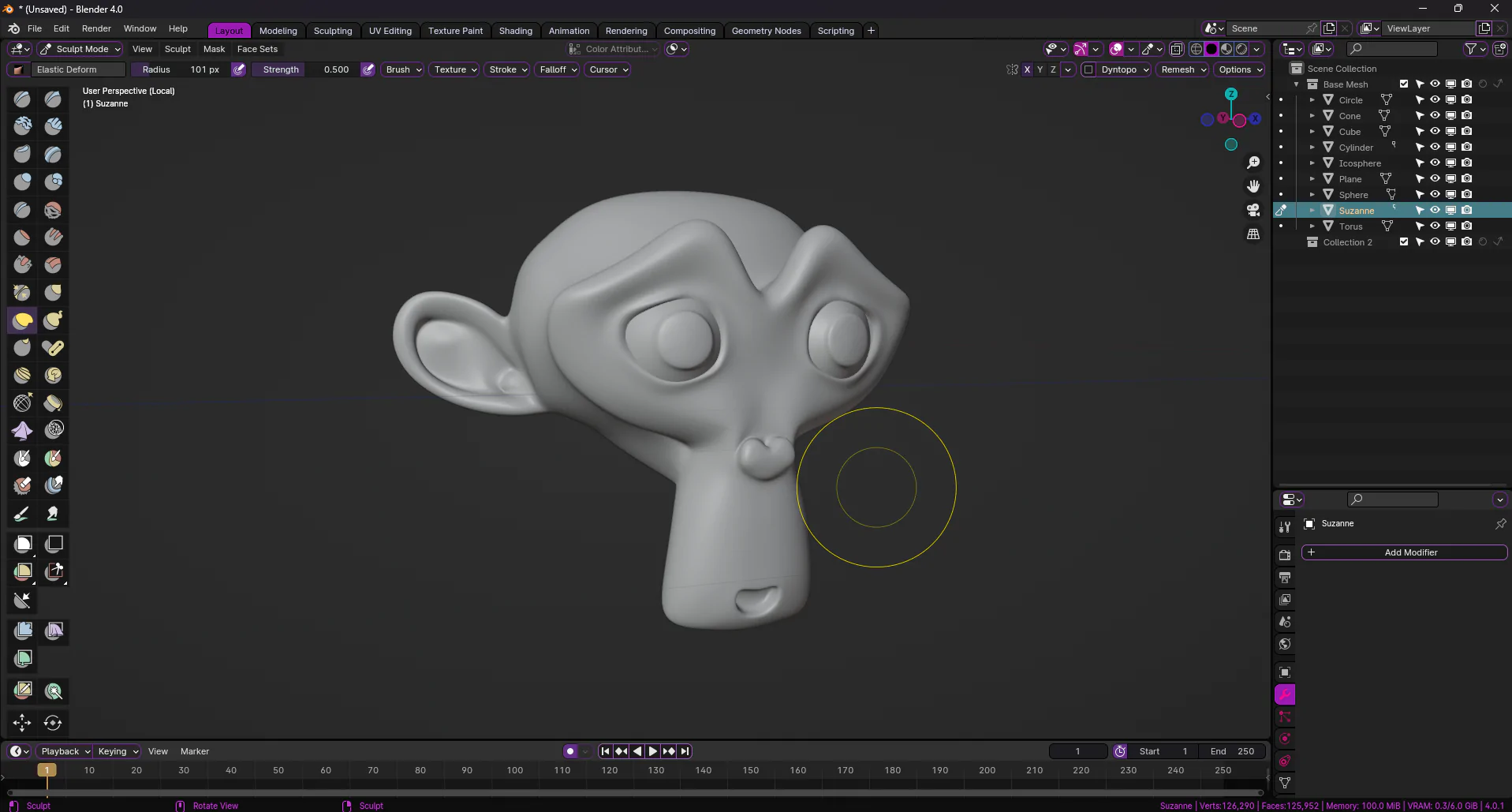Click the Add Modifier button
1512x812 pixels.
click(x=1404, y=552)
